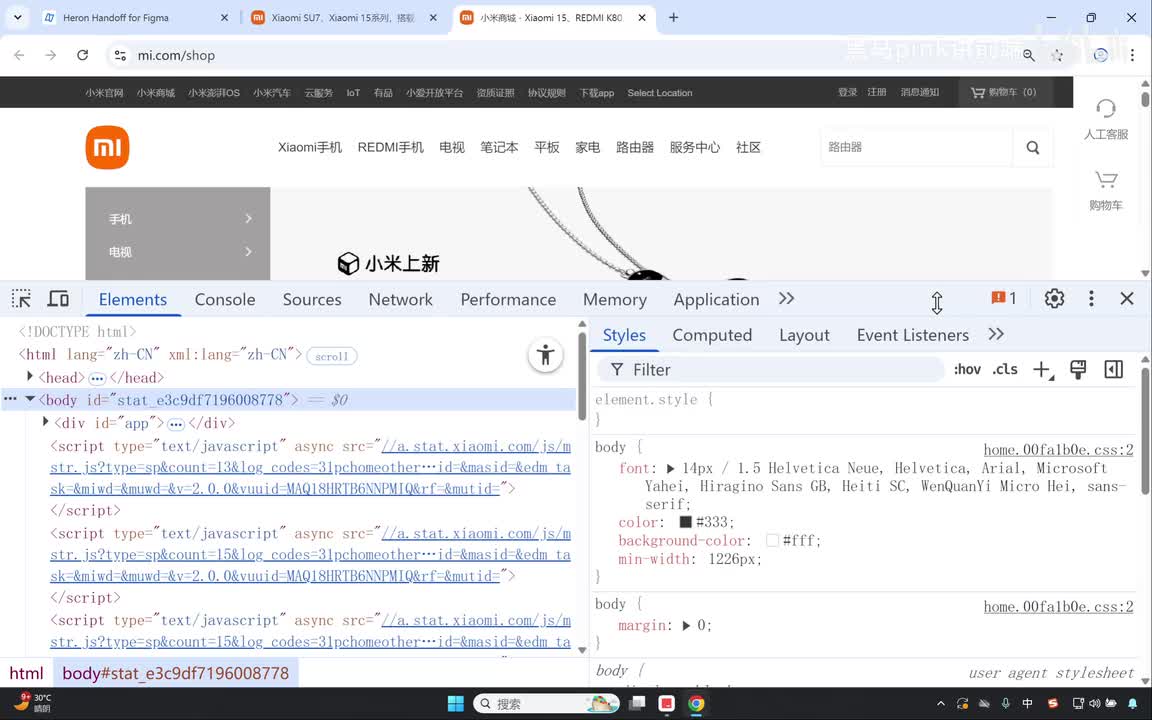
Task: Open home.00fa1b0e.css:2 link for font rule
Action: tap(1058, 450)
